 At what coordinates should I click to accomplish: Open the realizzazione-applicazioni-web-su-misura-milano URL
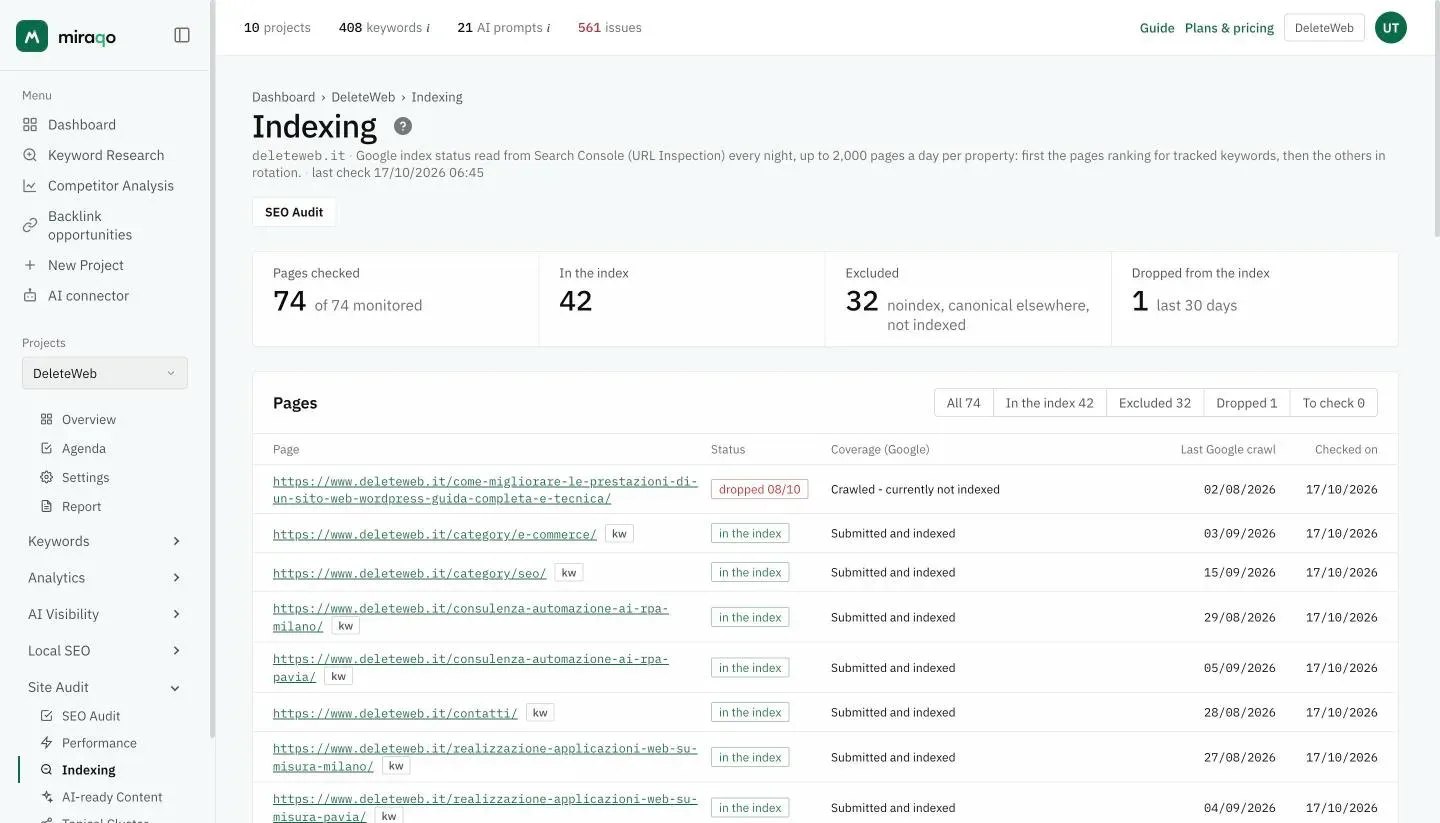click(x=485, y=757)
